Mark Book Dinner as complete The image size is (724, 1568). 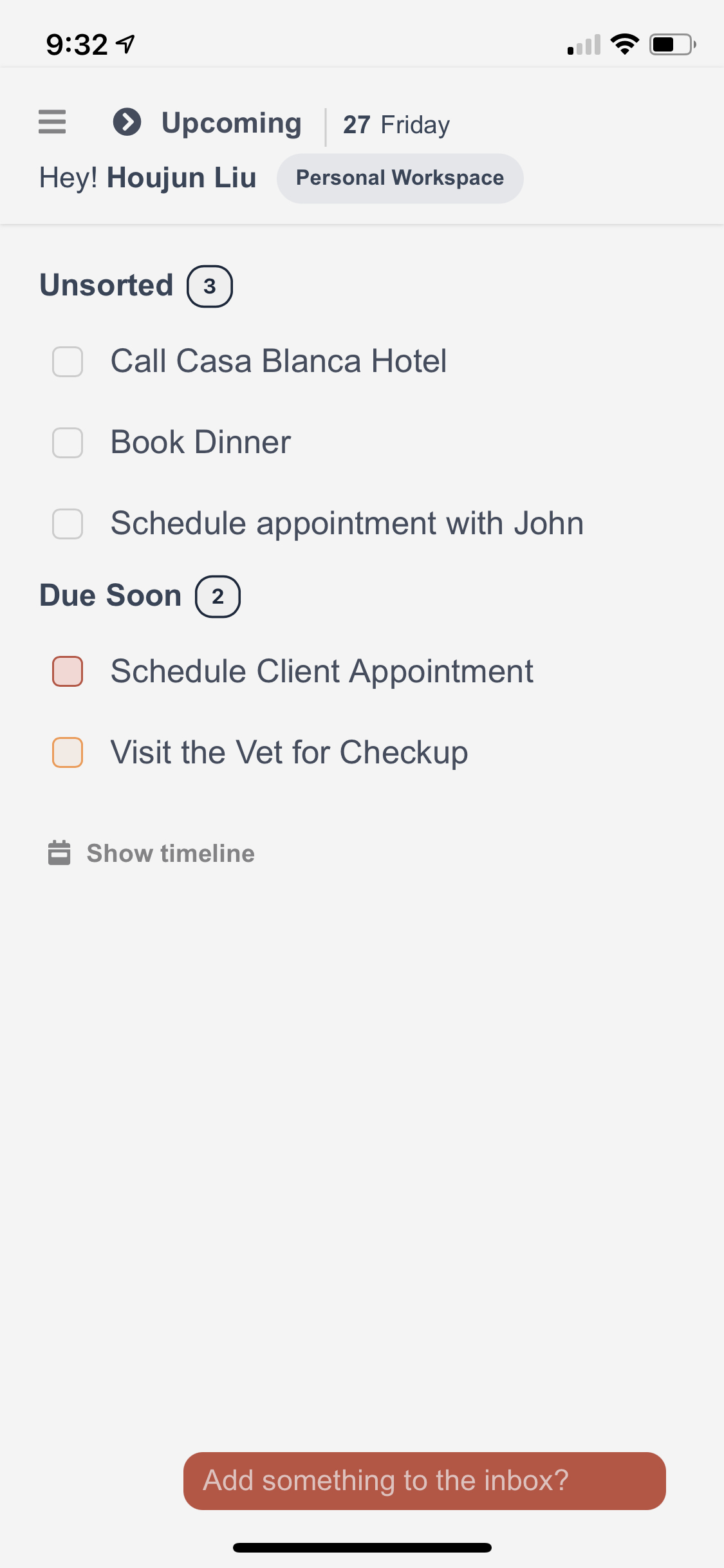coord(68,443)
